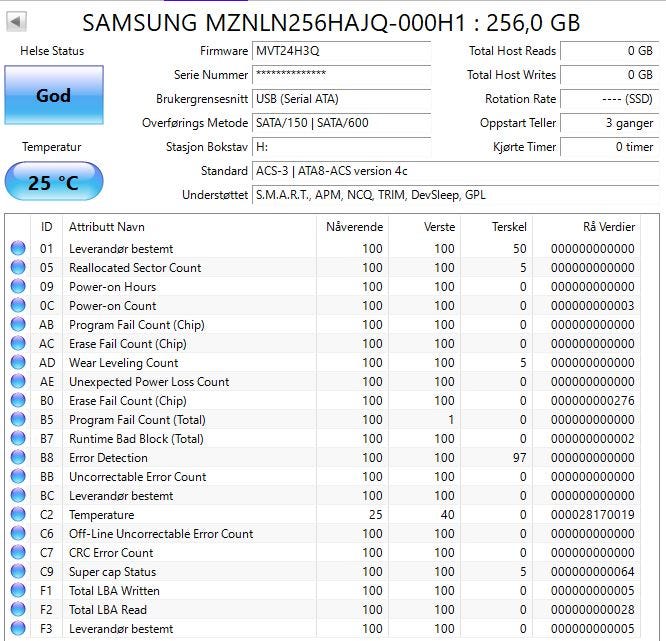
Task: Click the status orb for Program Fail Count (Total)
Action: pos(18,419)
